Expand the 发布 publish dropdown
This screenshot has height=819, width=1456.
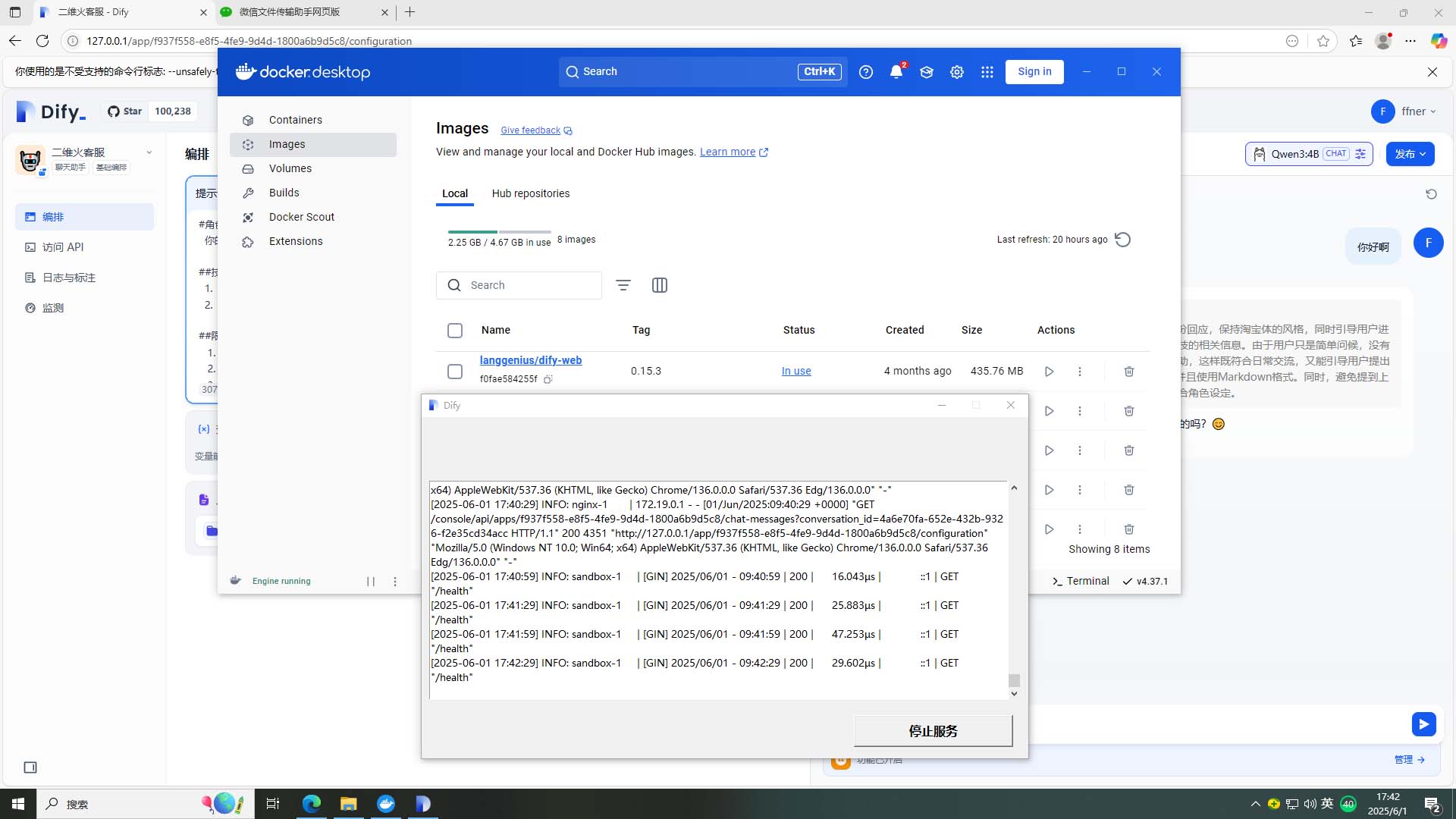pyautogui.click(x=1410, y=154)
